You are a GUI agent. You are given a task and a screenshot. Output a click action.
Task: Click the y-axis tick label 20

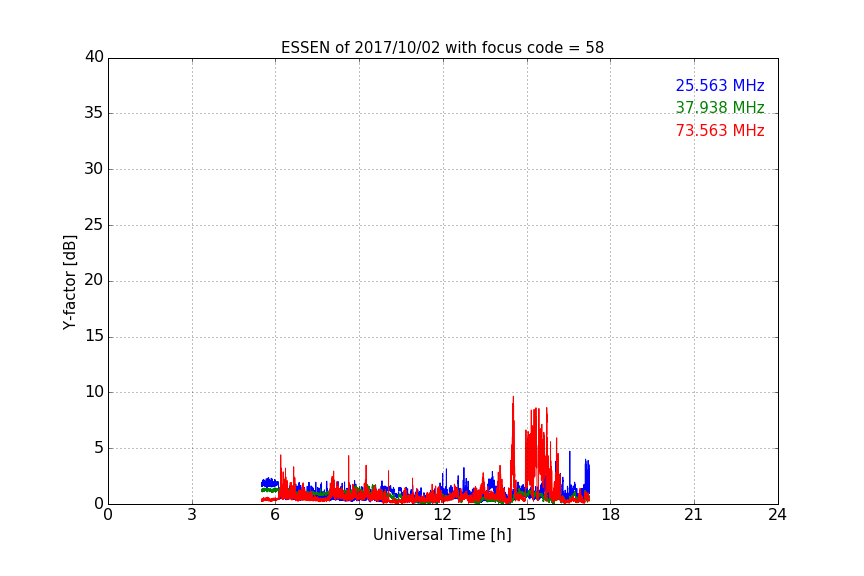coord(94,280)
